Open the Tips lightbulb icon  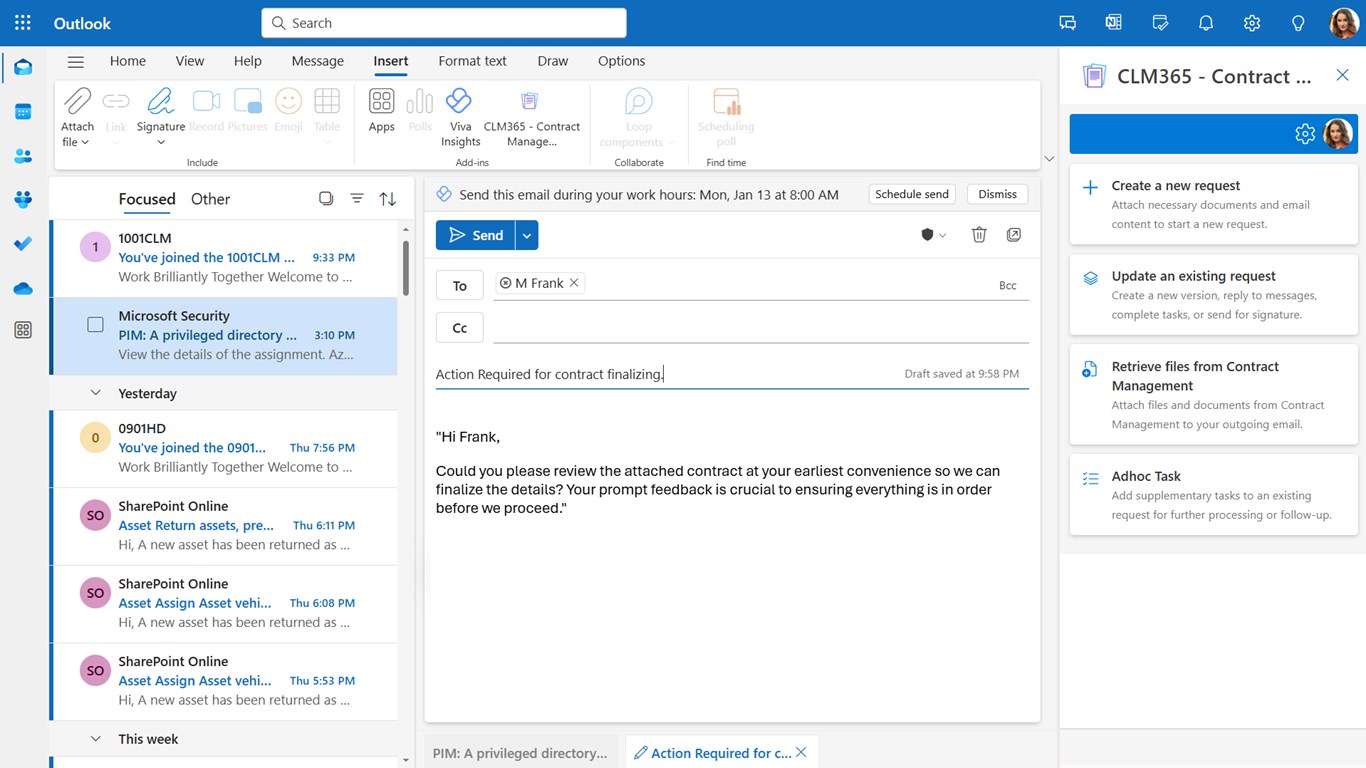1298,23
